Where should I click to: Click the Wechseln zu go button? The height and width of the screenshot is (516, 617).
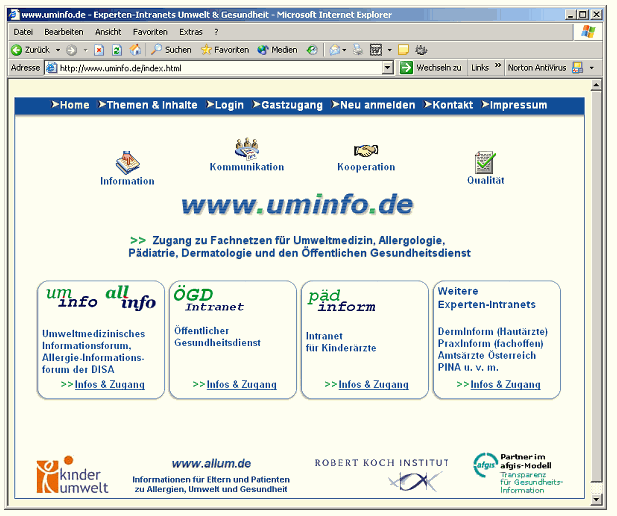[x=430, y=68]
